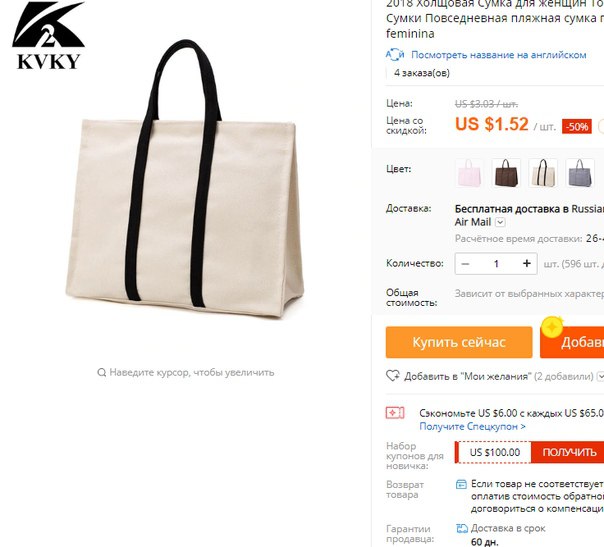The width and height of the screenshot is (604, 547).
Task: Click the red coupon ticket icon
Action: point(395,413)
